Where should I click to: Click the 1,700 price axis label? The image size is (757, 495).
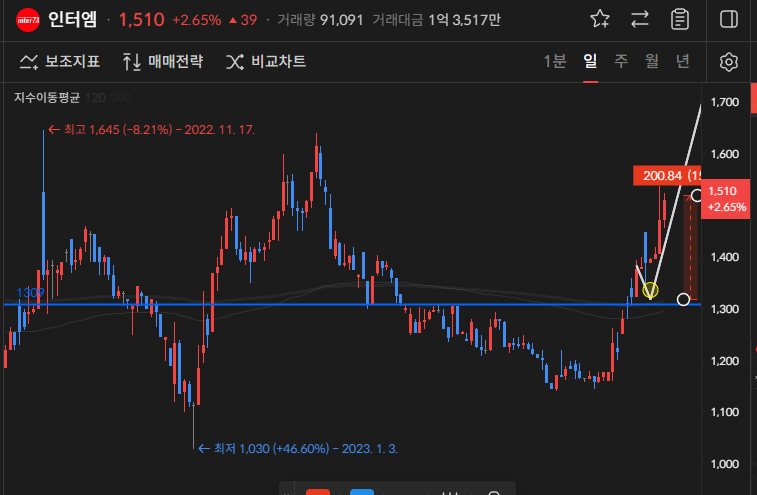(725, 102)
